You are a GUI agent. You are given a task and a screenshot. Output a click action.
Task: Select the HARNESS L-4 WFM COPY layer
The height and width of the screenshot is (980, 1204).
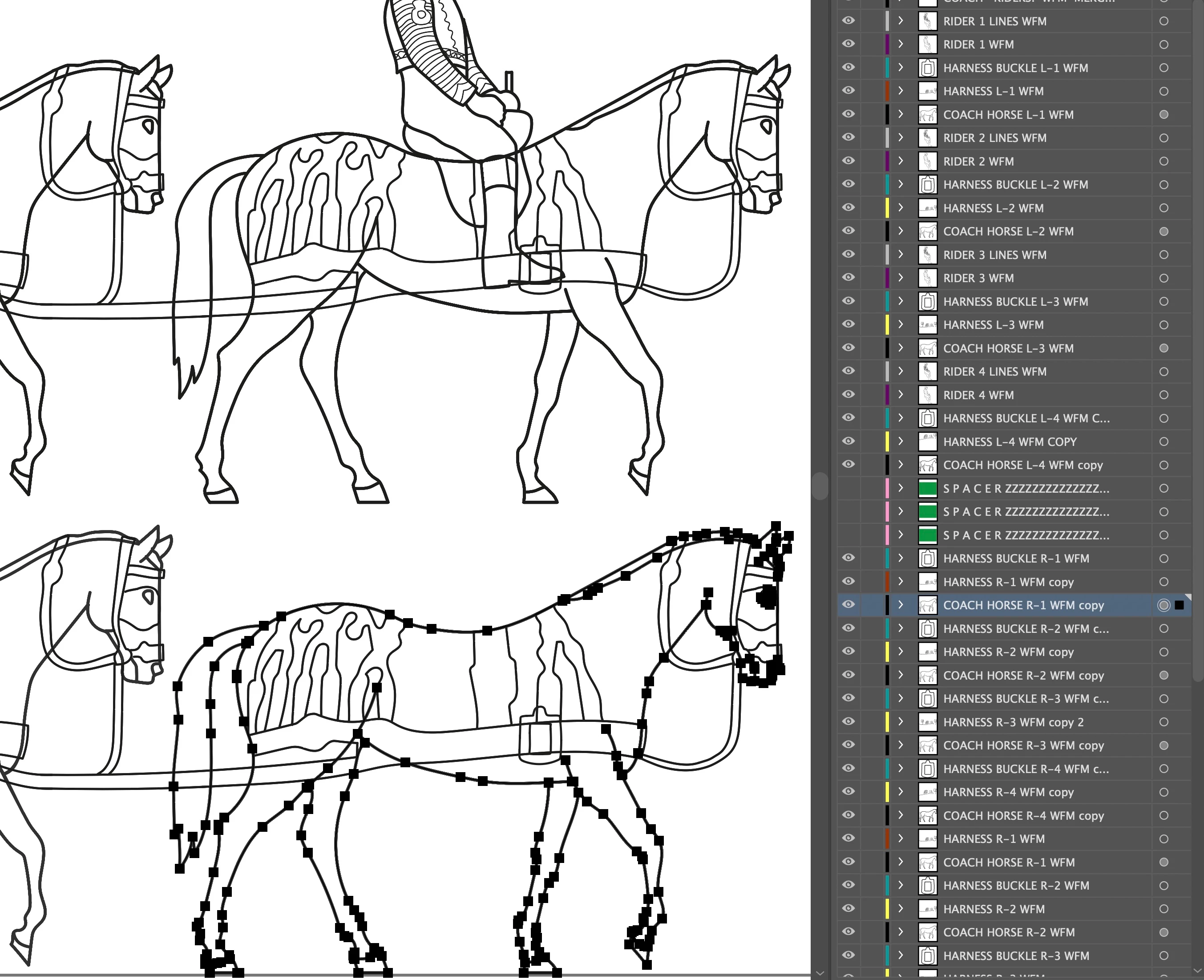[x=1009, y=442]
